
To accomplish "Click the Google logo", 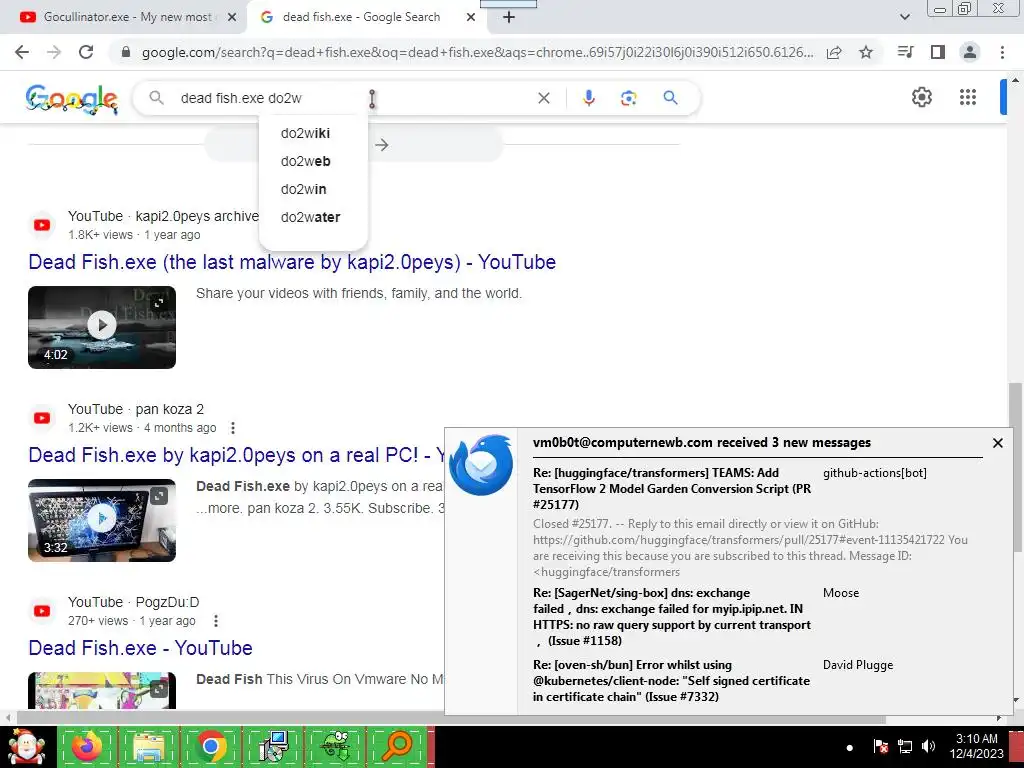I will click(72, 99).
